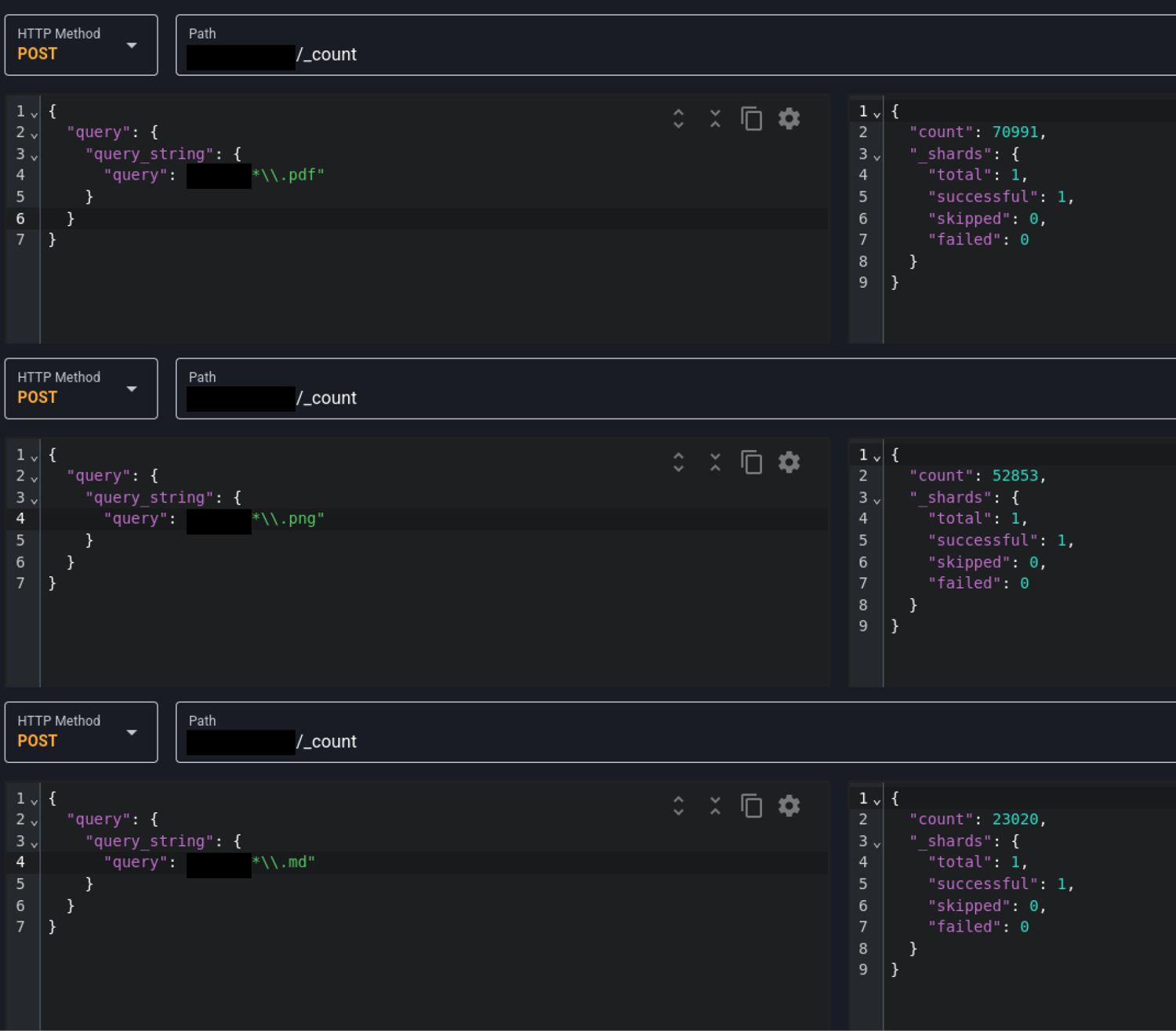Click the count value 70991
This screenshot has height=1031, width=1176.
coord(1015,132)
